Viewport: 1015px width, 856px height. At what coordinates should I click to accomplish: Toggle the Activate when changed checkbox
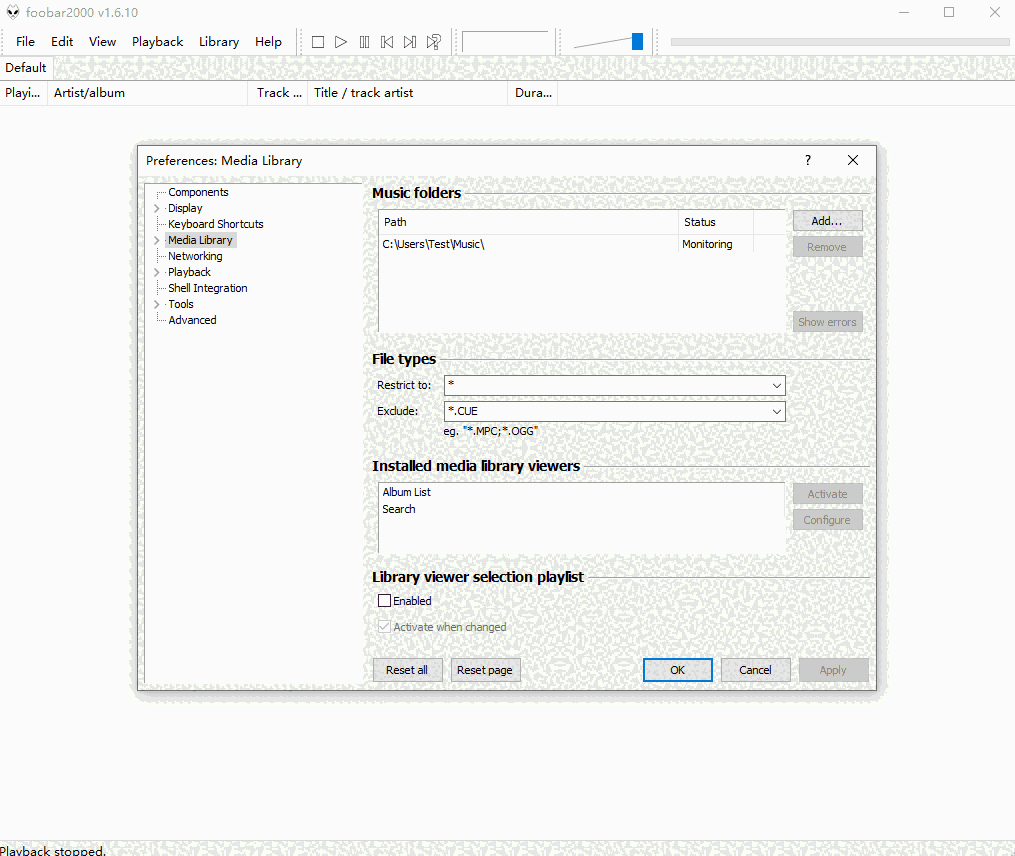tap(384, 626)
